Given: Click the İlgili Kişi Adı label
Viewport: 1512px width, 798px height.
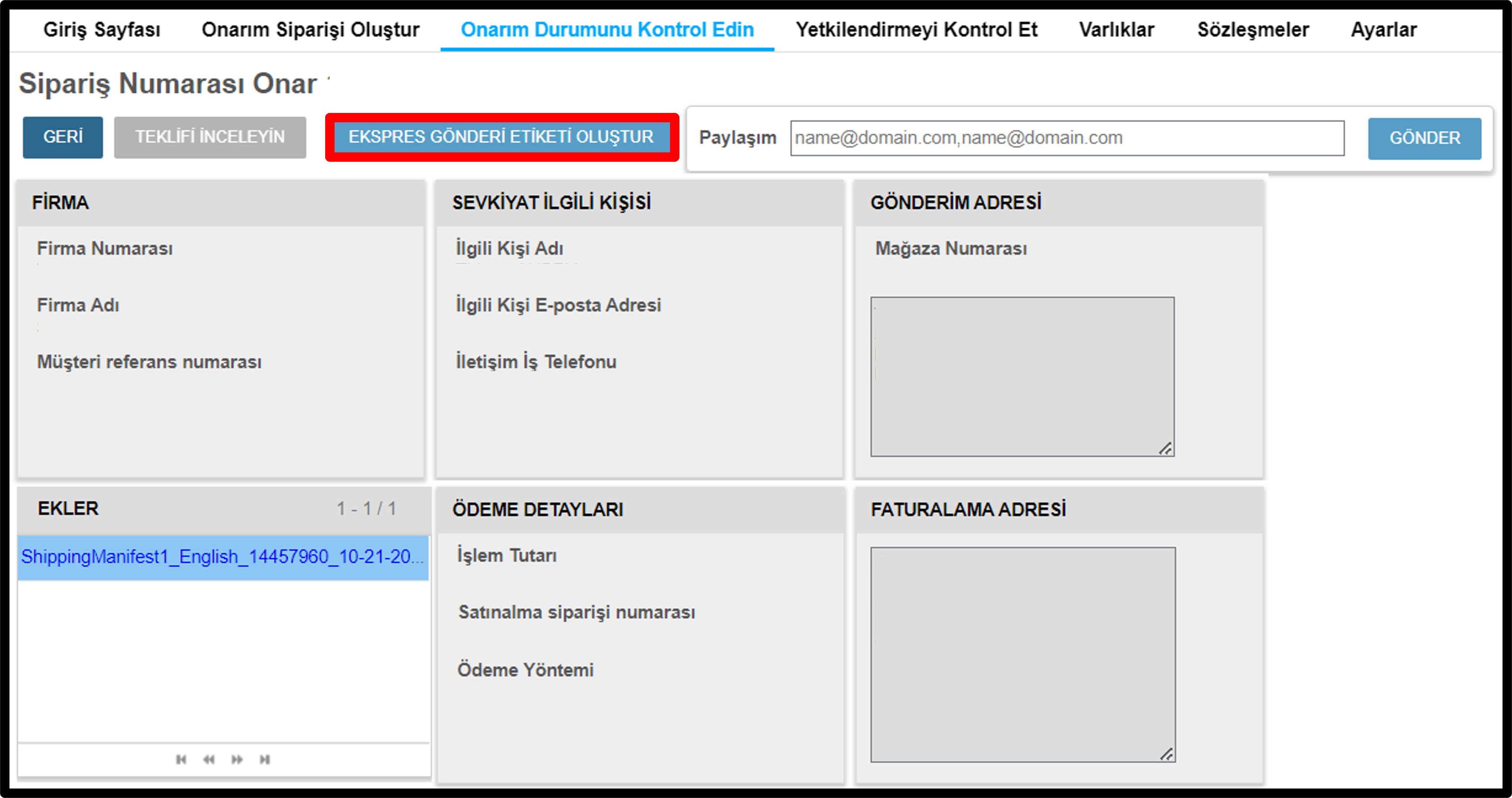Looking at the screenshot, I should [x=510, y=248].
